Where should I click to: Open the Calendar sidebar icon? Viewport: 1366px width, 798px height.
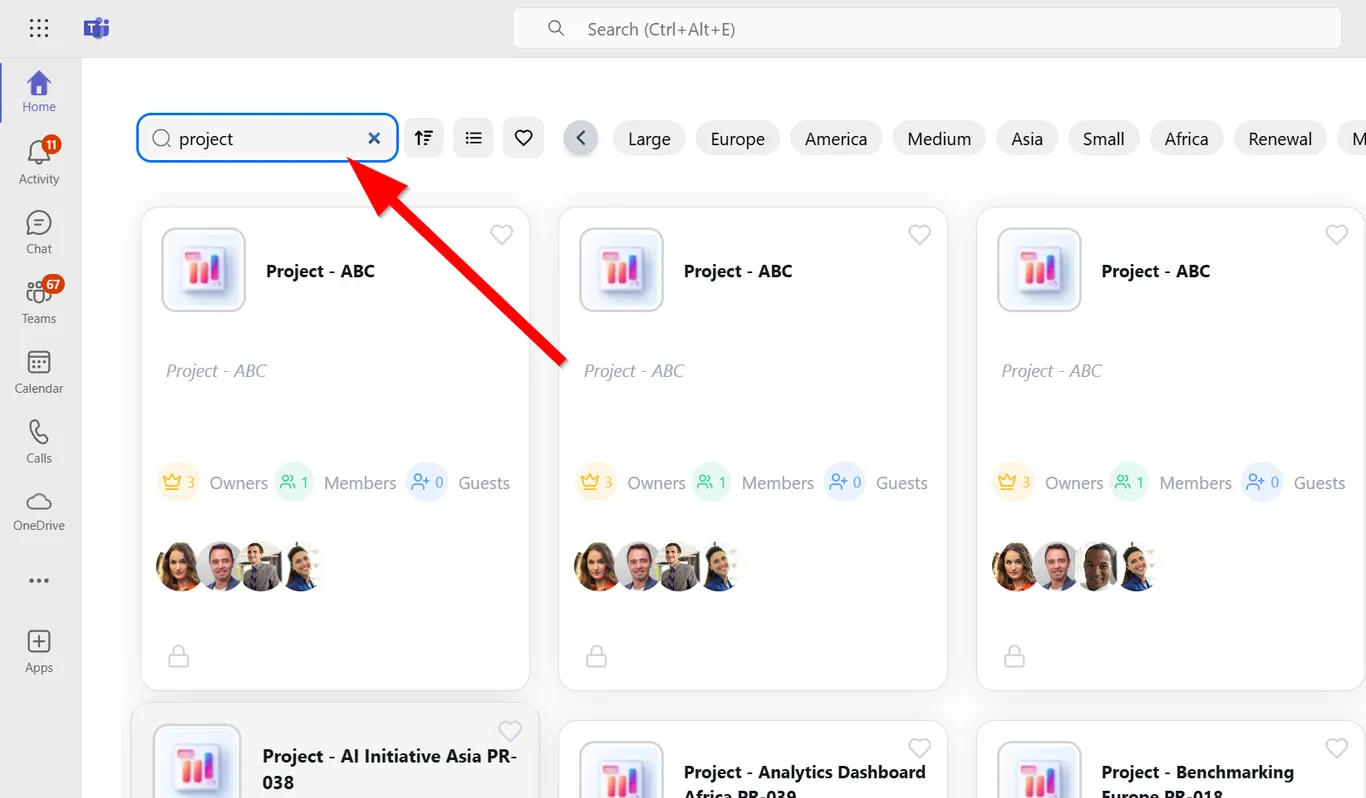click(x=39, y=372)
